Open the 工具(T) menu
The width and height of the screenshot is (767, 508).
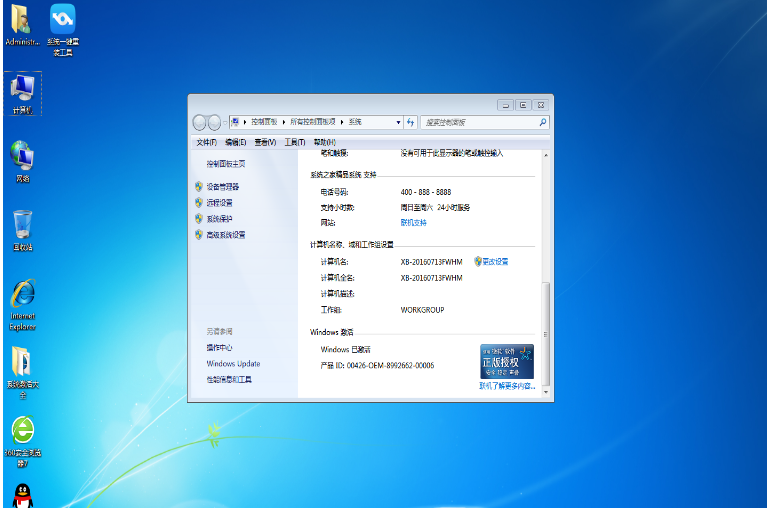pos(295,142)
